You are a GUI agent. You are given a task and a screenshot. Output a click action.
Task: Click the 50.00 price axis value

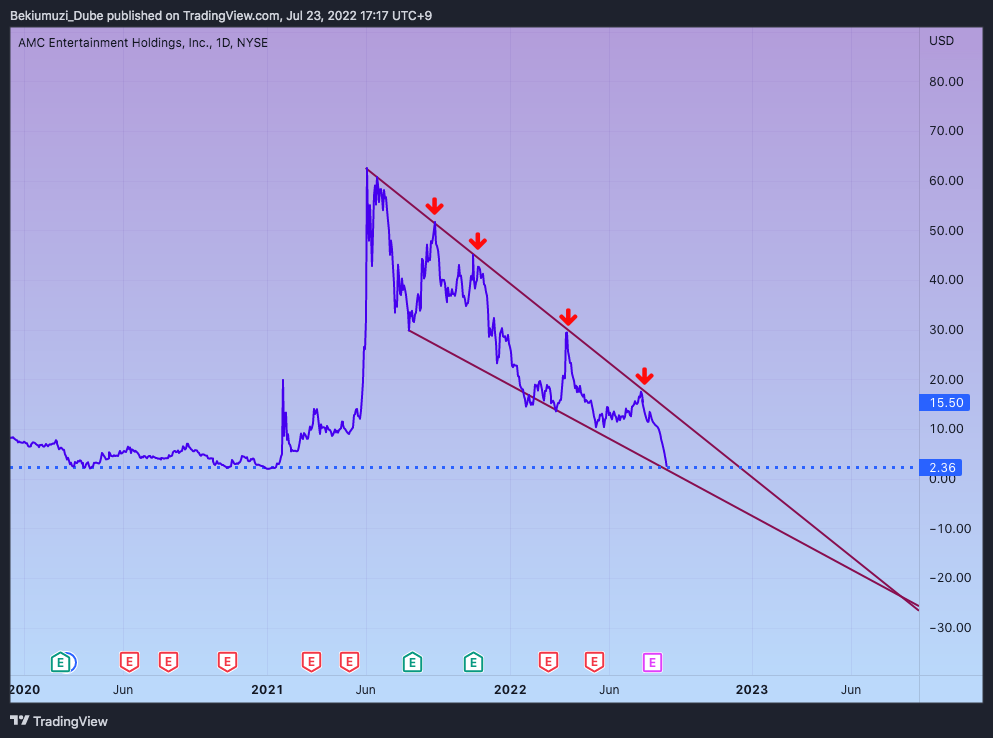coord(946,231)
